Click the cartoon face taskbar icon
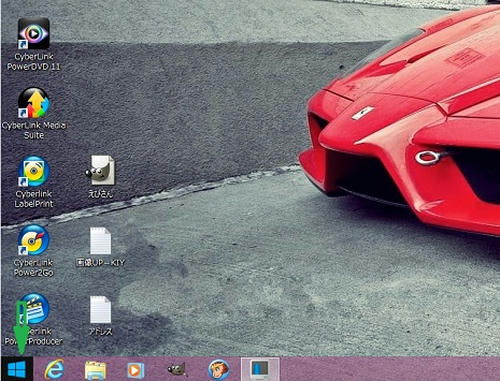Image resolution: width=500 pixels, height=381 pixels. tap(219, 369)
